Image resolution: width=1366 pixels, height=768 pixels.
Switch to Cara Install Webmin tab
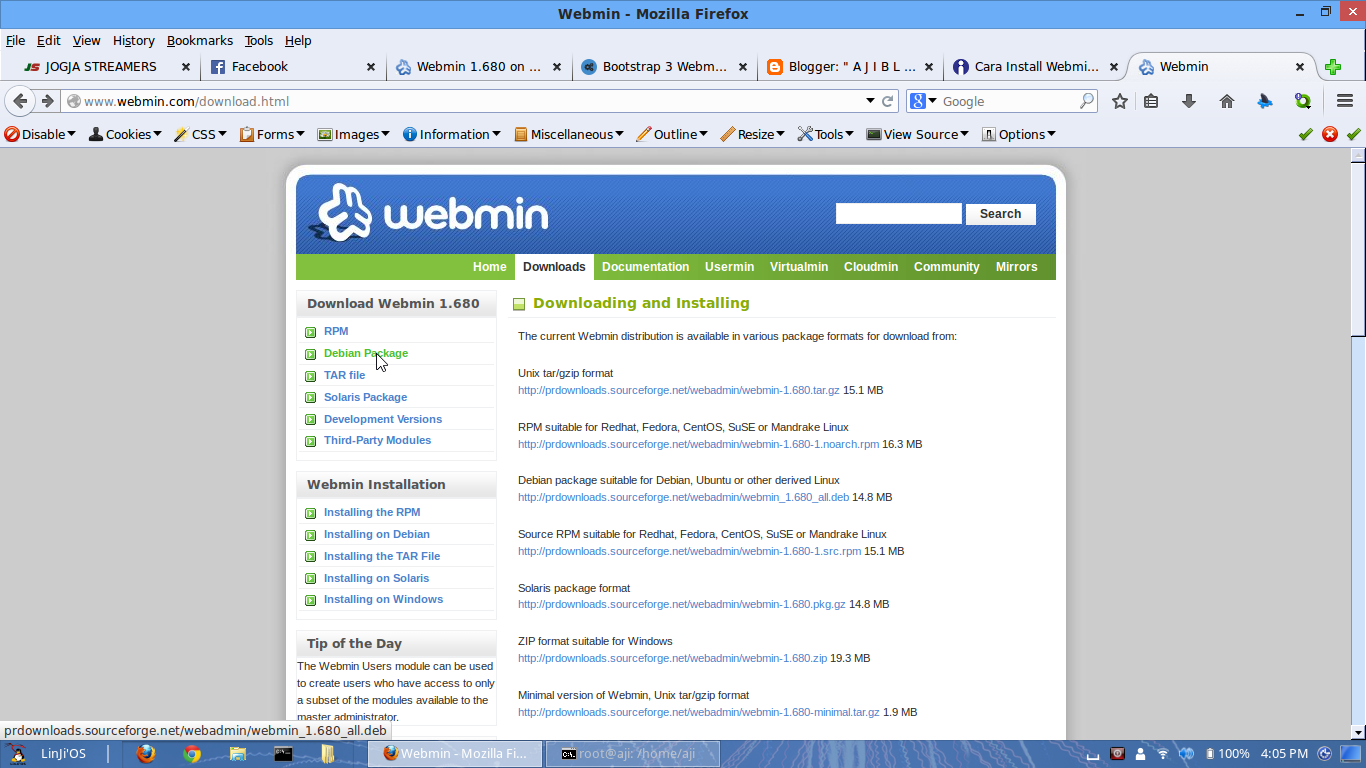[x=1037, y=67]
